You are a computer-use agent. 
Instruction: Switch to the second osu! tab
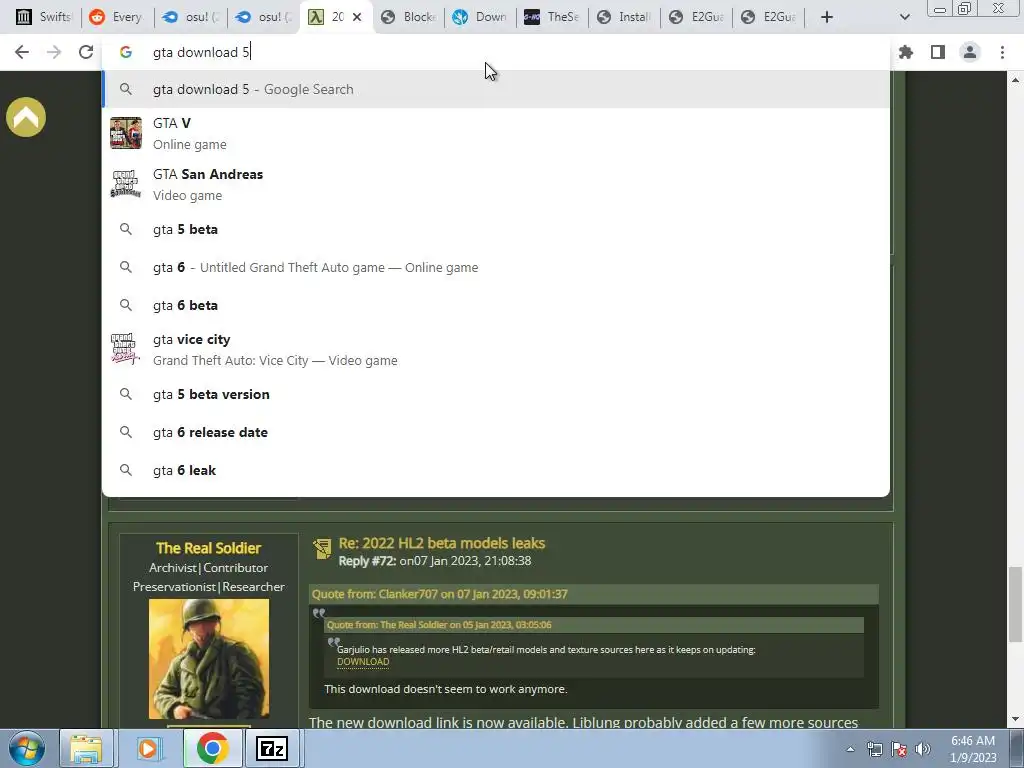coord(263,17)
